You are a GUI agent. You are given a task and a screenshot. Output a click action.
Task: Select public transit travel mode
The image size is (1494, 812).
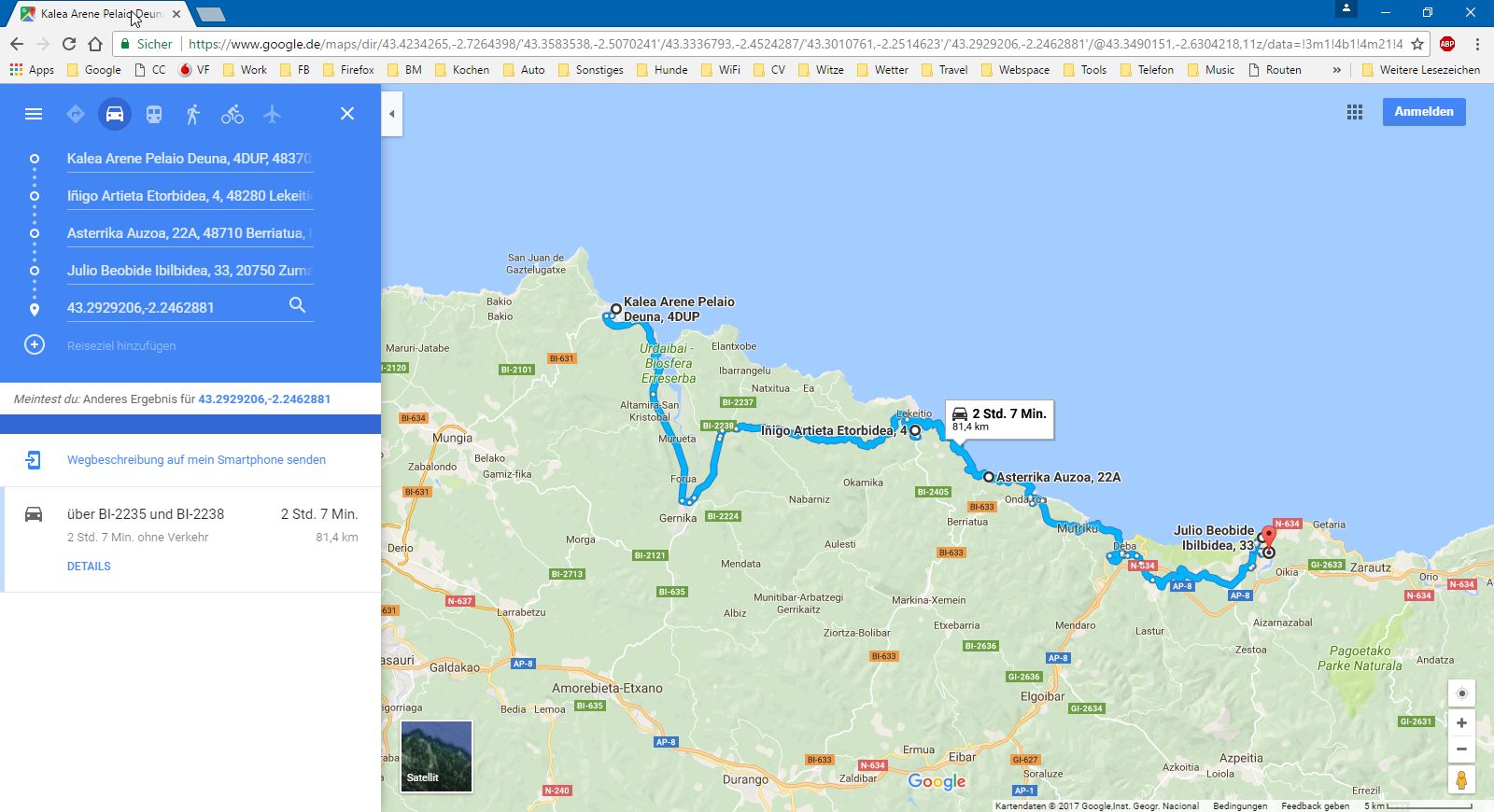(x=154, y=114)
